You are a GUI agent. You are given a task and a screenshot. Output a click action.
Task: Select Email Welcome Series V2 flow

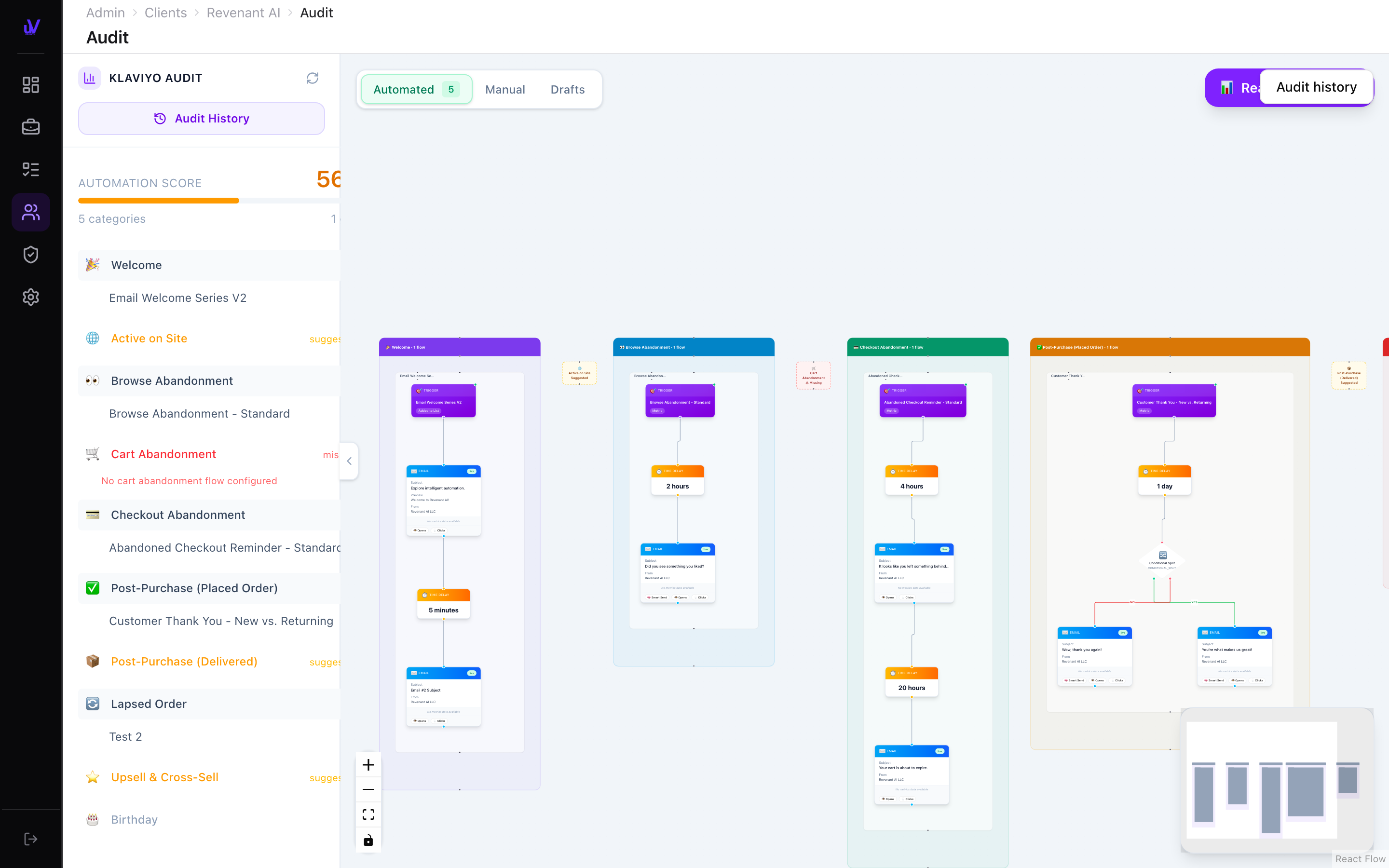pyautogui.click(x=178, y=298)
